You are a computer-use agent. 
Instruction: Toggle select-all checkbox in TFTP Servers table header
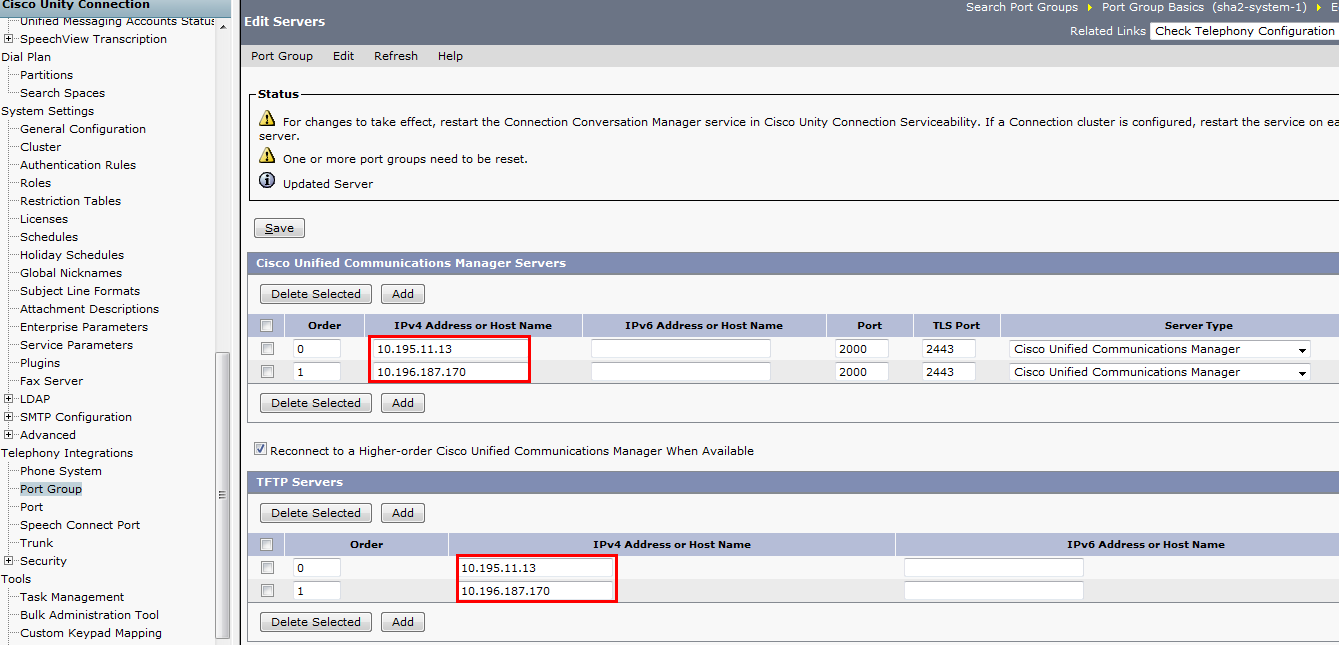click(266, 545)
